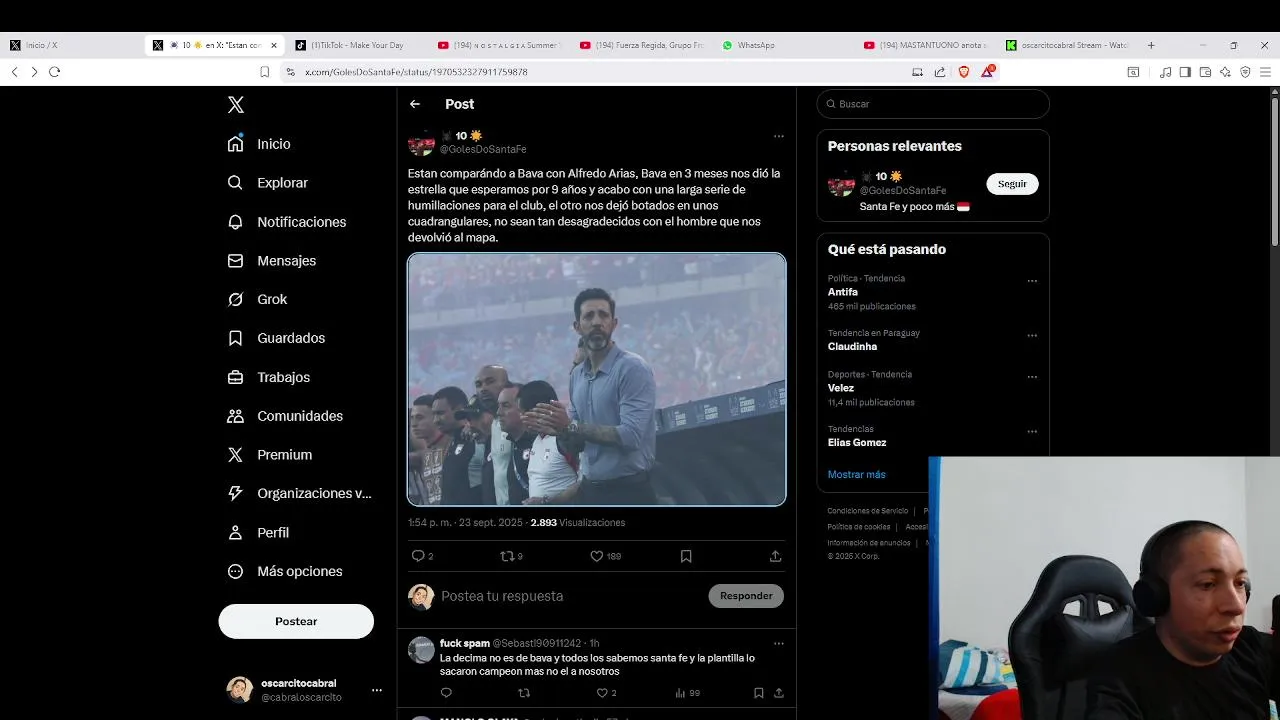Open fuck spam reply's three-dot menu

[778, 643]
